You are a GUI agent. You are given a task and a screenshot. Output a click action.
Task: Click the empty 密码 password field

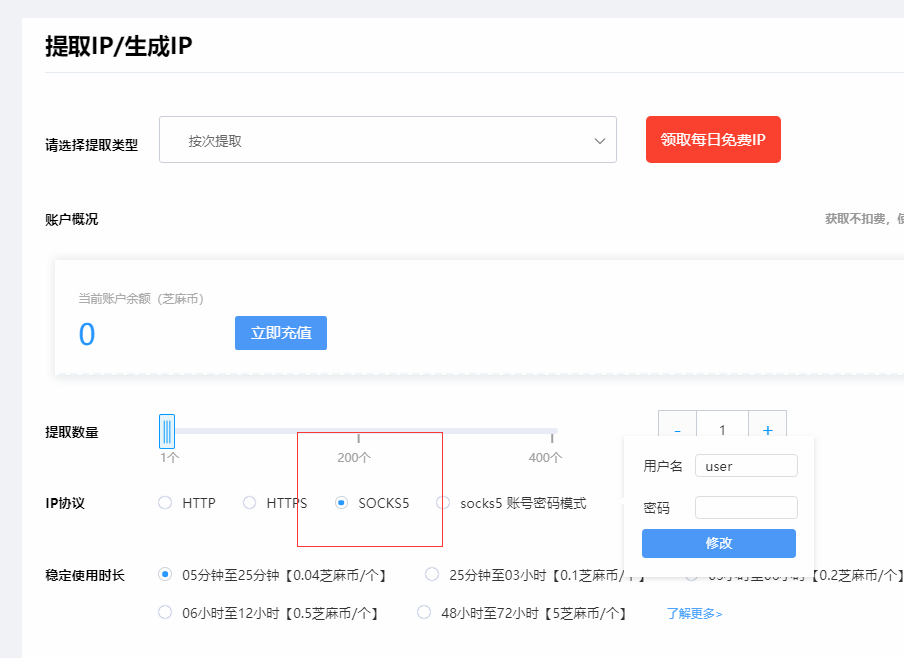coord(746,507)
